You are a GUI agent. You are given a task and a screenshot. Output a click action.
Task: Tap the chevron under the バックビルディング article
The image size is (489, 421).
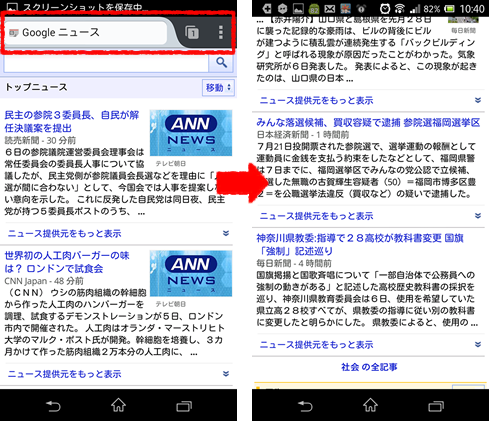coord(478,100)
